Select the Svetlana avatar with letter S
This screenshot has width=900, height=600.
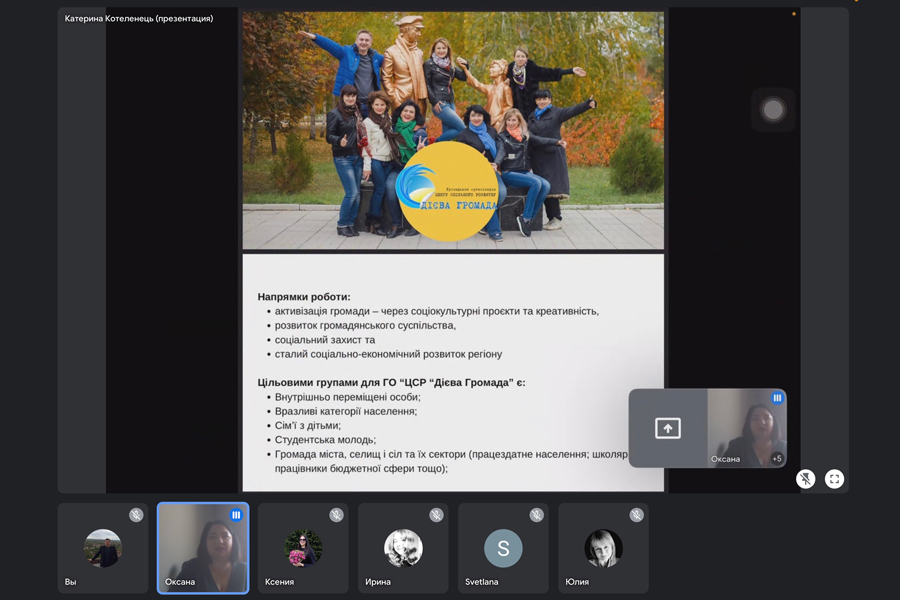click(x=503, y=548)
